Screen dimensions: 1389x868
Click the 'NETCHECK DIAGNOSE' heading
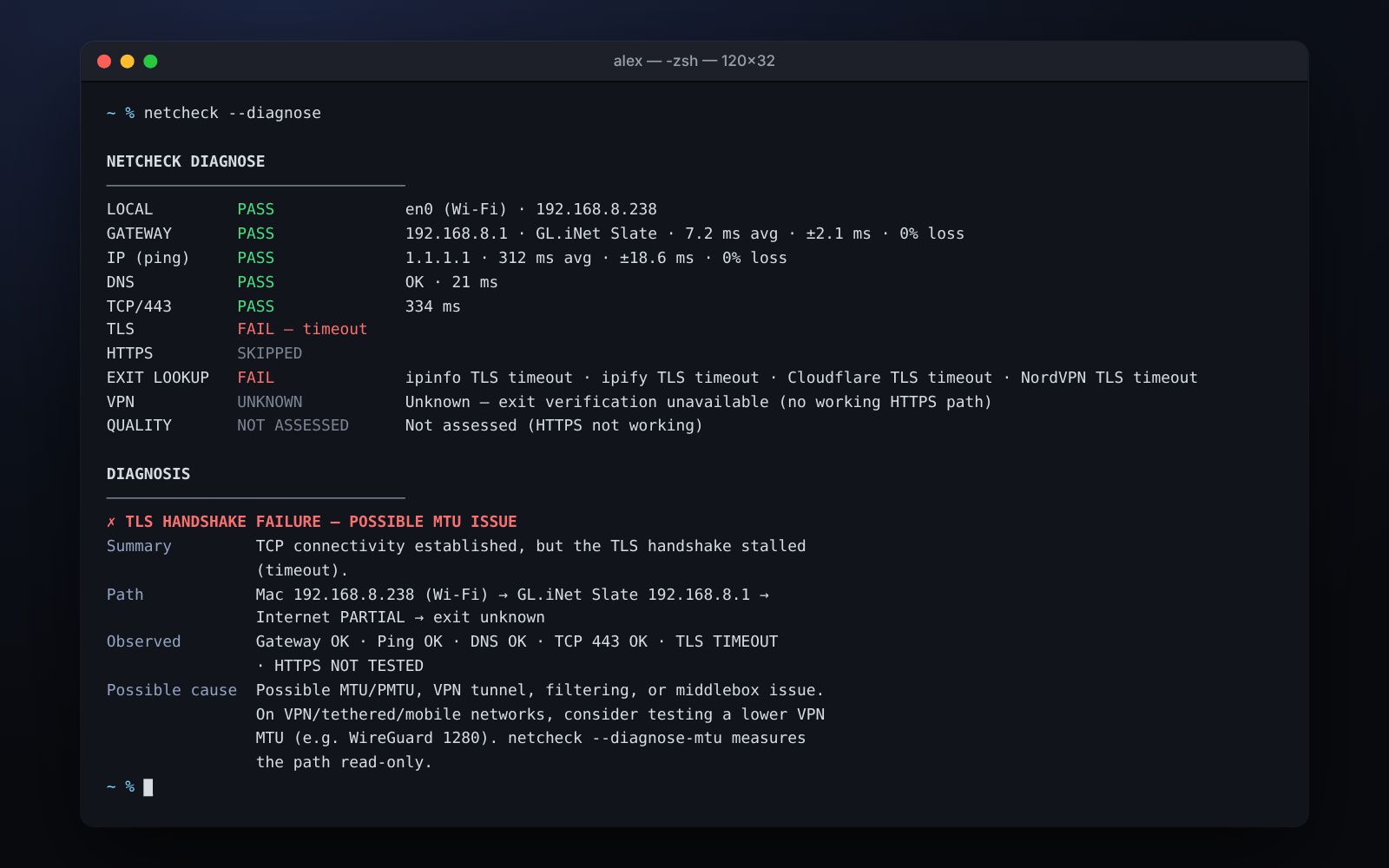pyautogui.click(x=186, y=161)
